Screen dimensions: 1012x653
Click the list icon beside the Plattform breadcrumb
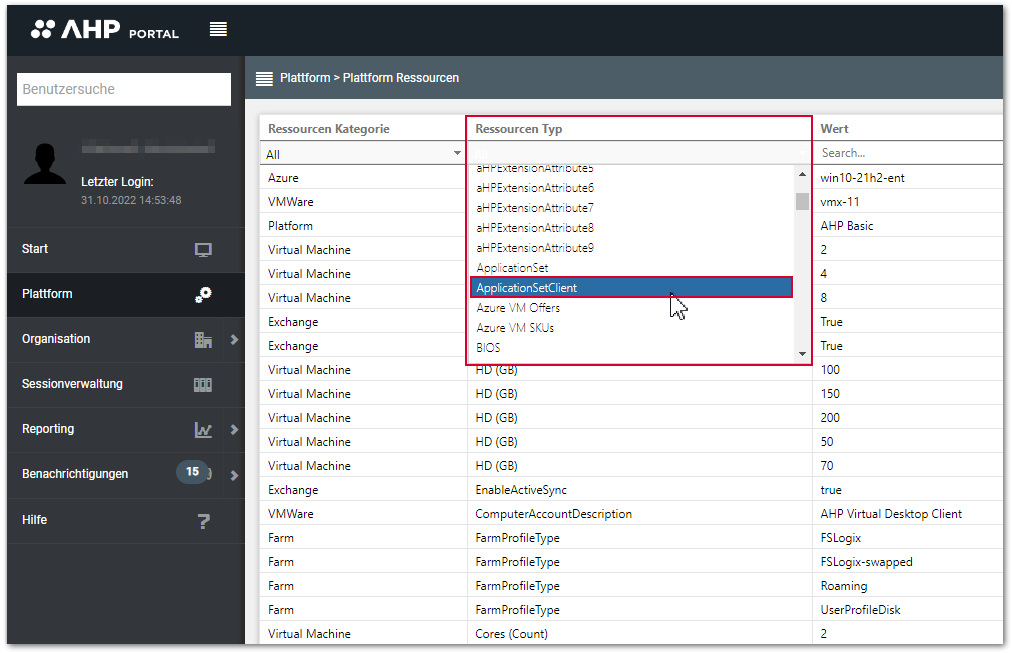pyautogui.click(x=264, y=79)
